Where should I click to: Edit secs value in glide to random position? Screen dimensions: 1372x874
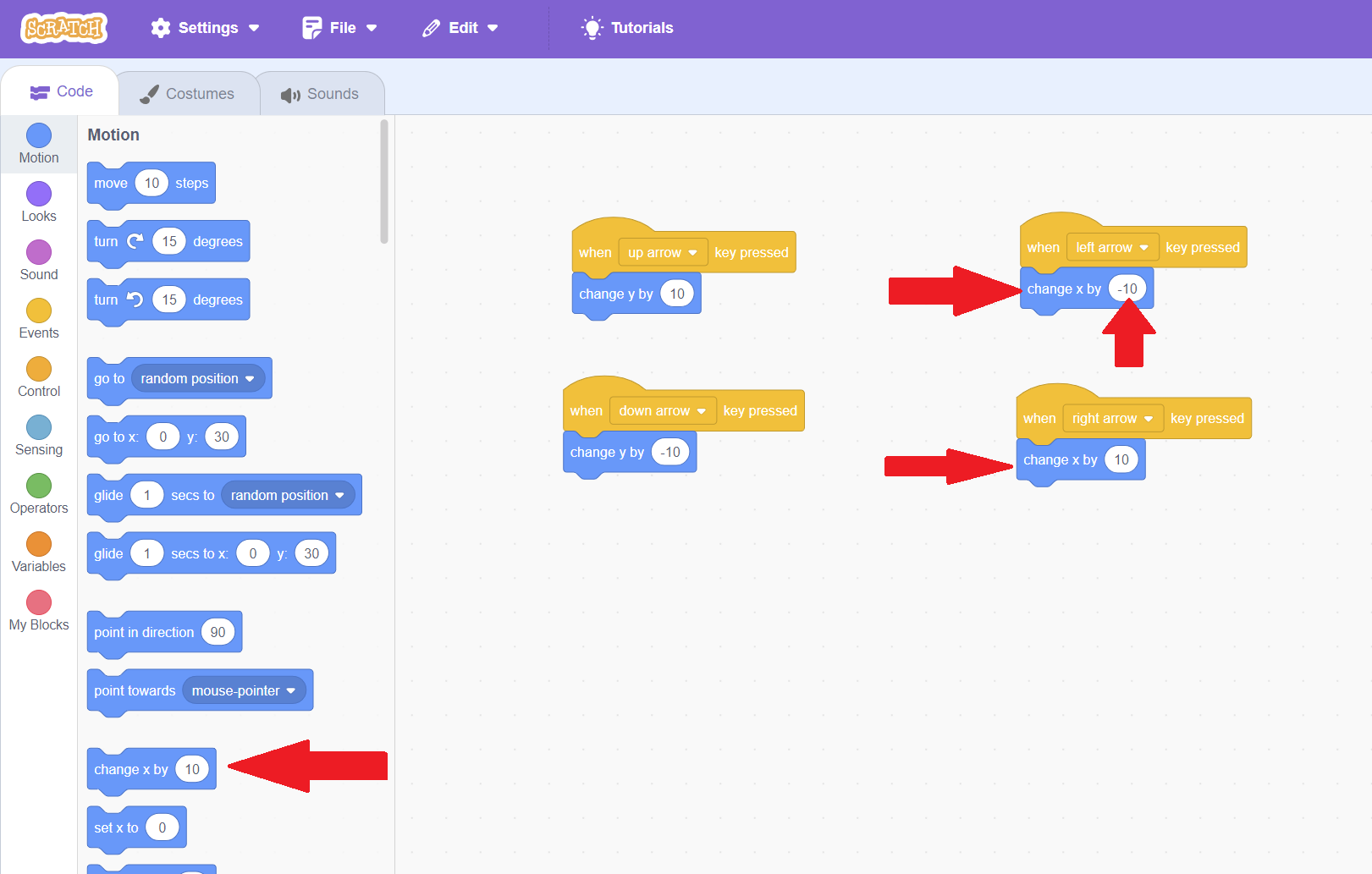pos(147,495)
